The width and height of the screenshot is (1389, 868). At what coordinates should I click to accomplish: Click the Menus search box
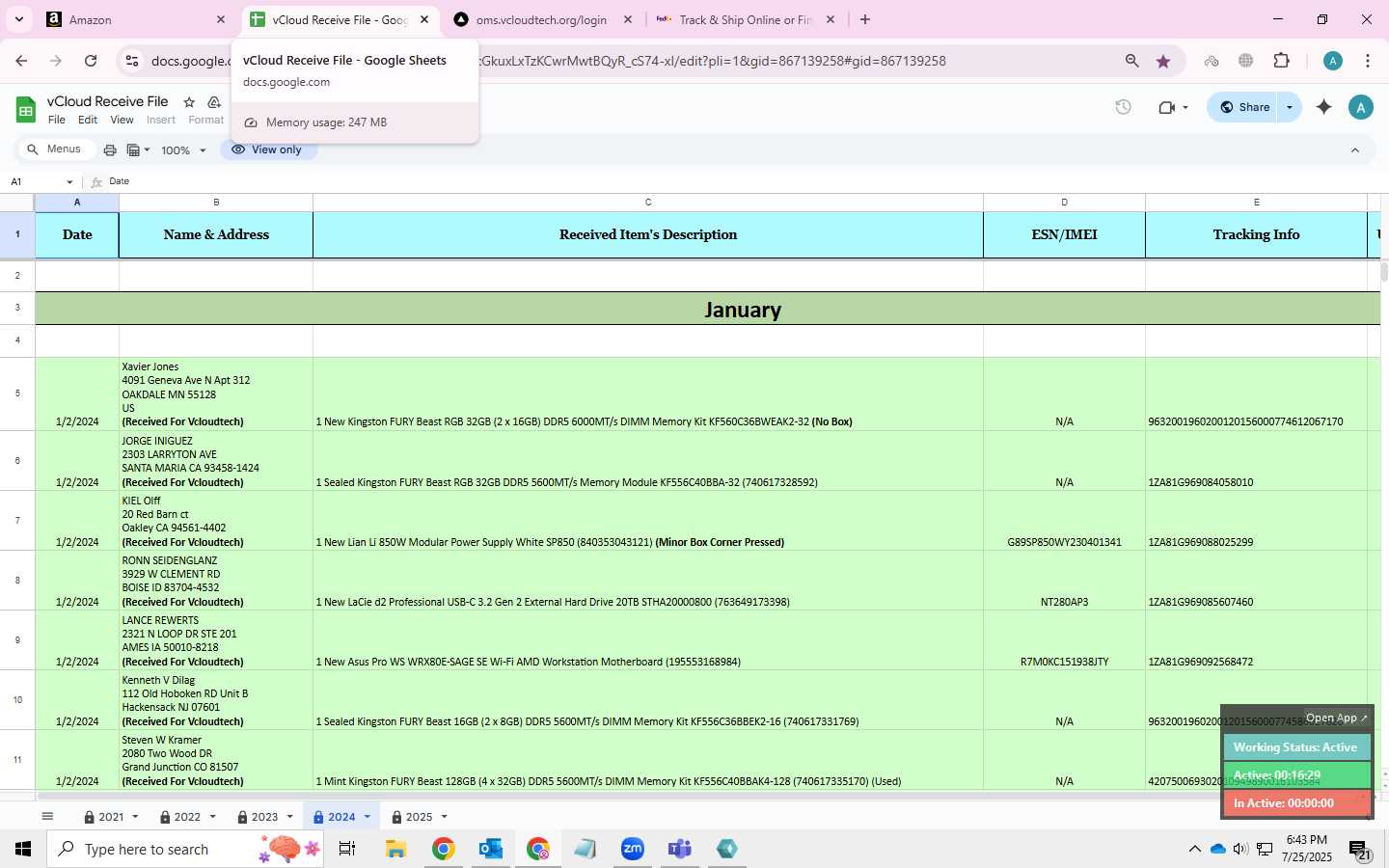56,149
